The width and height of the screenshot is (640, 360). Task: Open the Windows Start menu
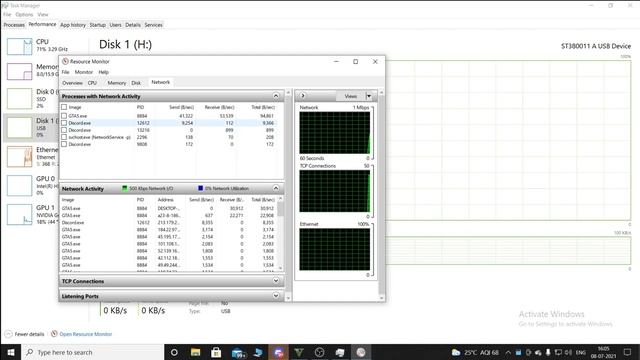(11, 352)
